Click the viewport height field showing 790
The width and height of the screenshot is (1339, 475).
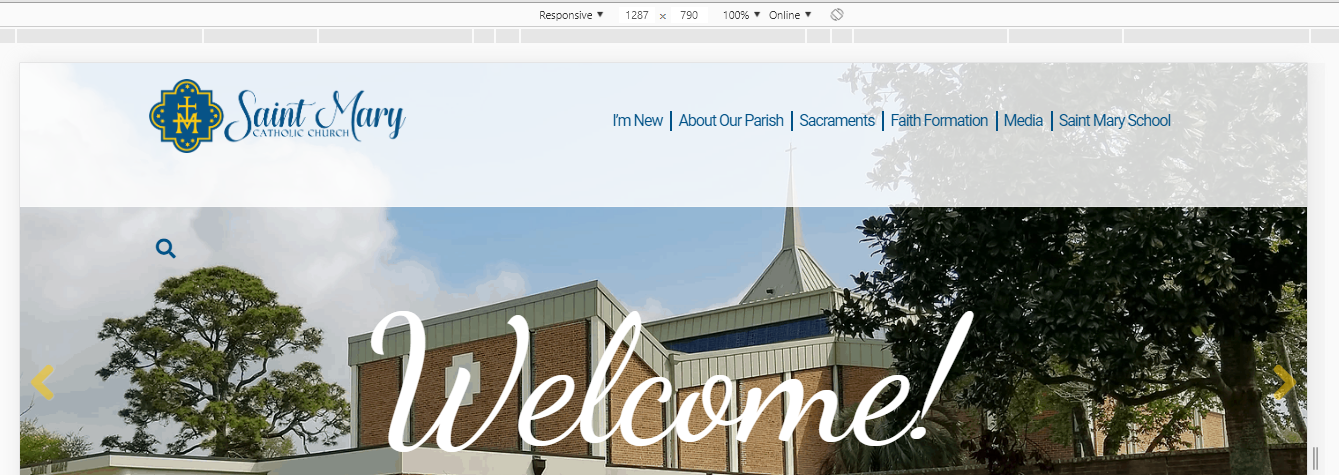click(689, 15)
